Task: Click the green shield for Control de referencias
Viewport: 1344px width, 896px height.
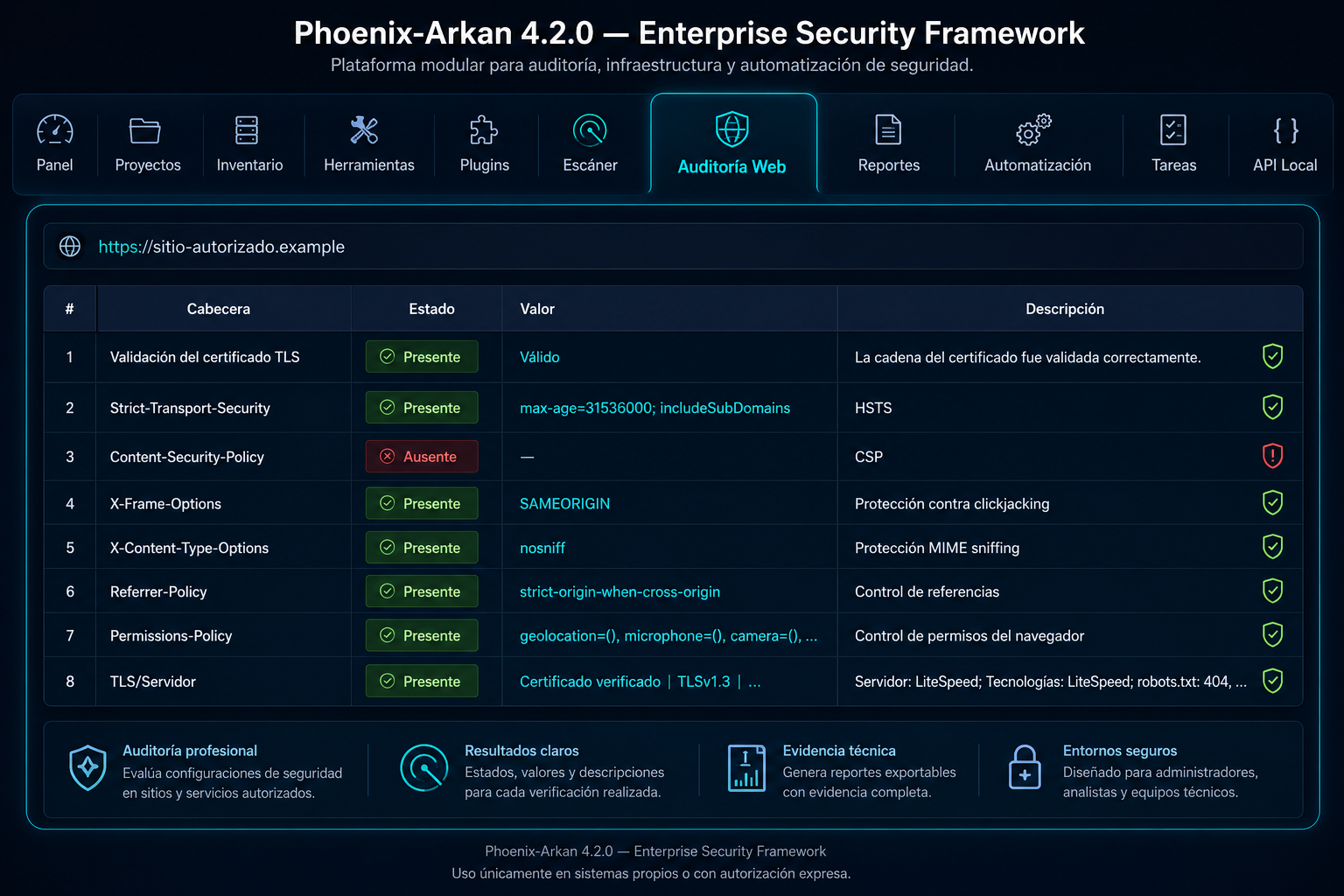Action: [x=1272, y=591]
